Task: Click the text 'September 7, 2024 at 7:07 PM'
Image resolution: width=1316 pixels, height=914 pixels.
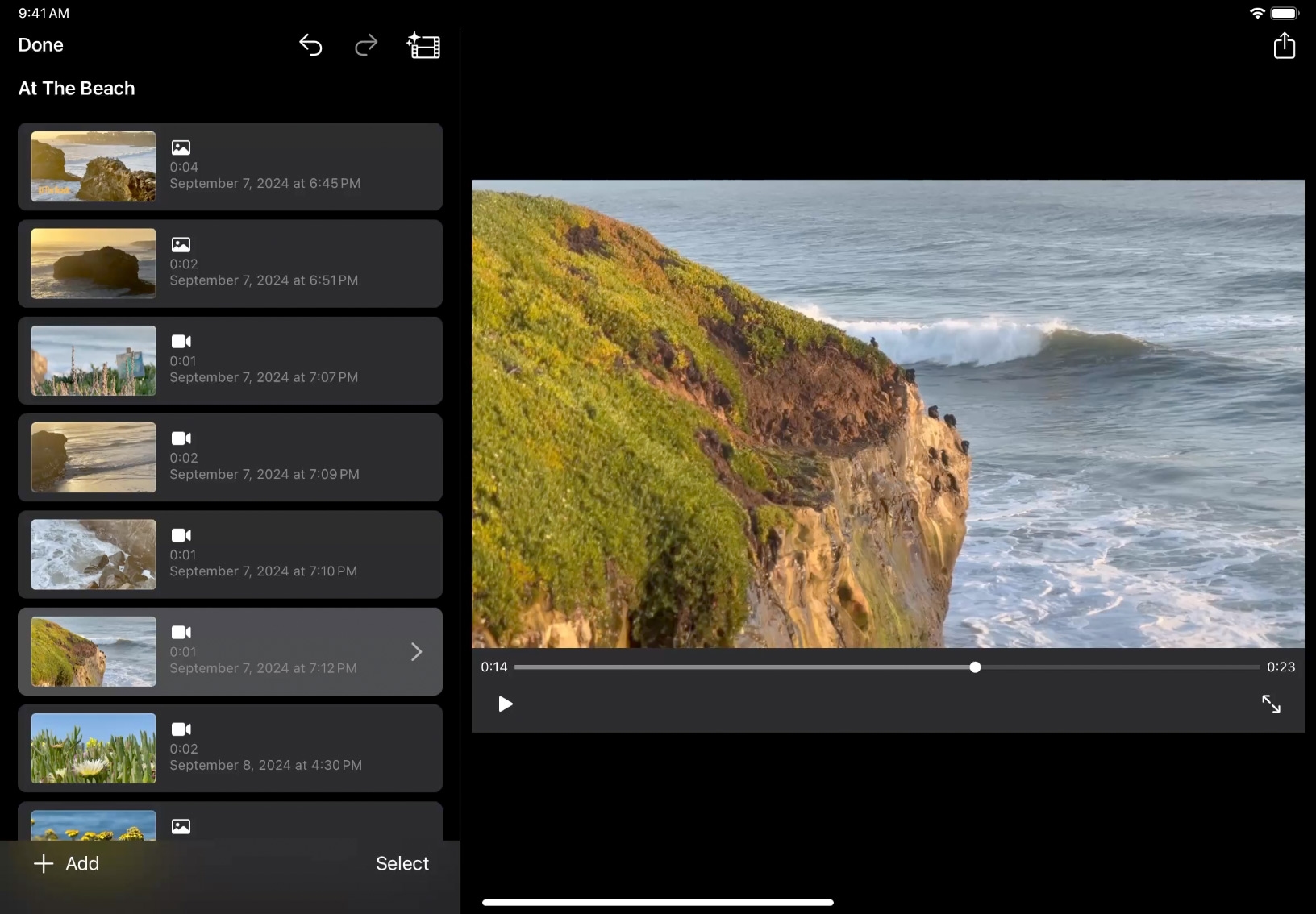Action: pos(264,377)
